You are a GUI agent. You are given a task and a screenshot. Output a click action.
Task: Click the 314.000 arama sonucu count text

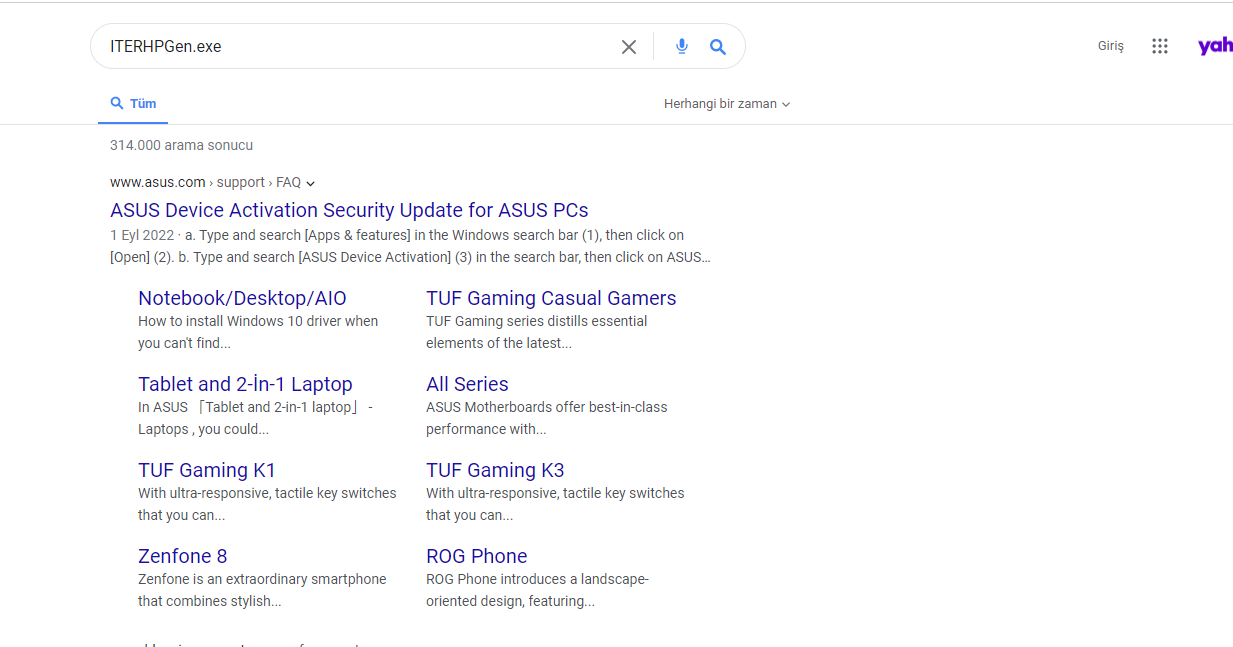pos(181,145)
